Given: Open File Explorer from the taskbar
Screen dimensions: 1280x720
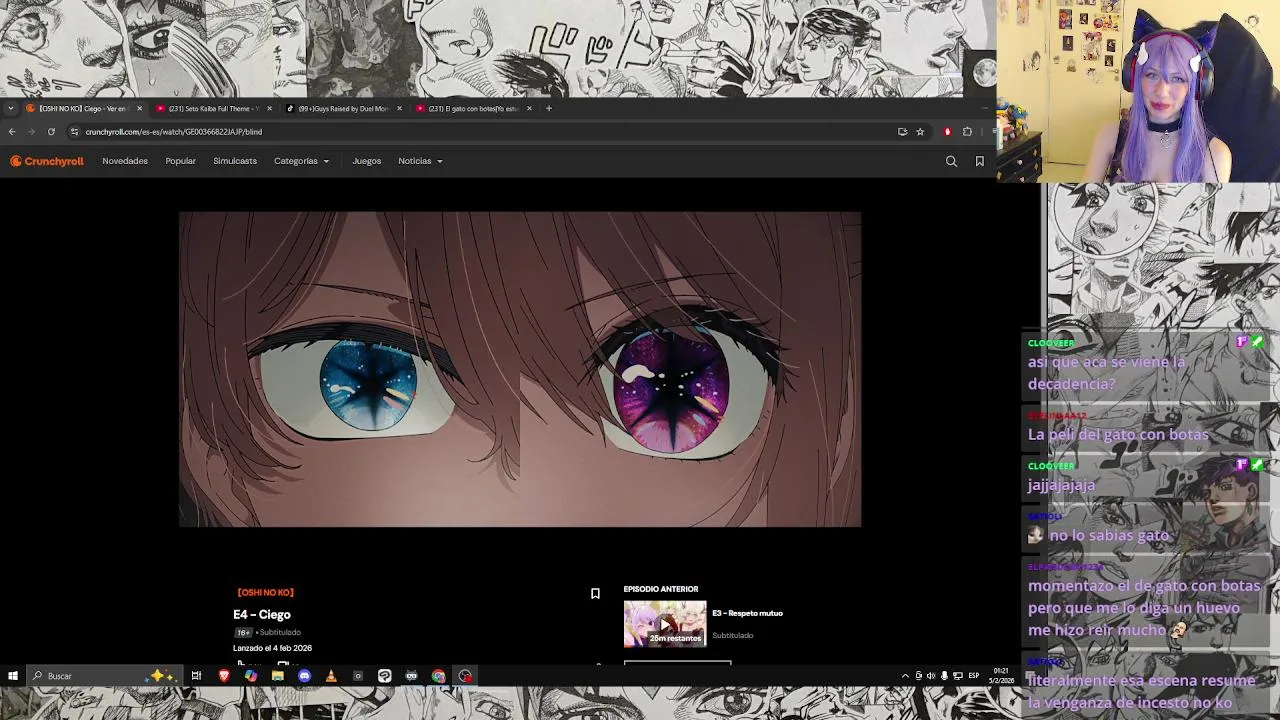Looking at the screenshot, I should [x=277, y=676].
